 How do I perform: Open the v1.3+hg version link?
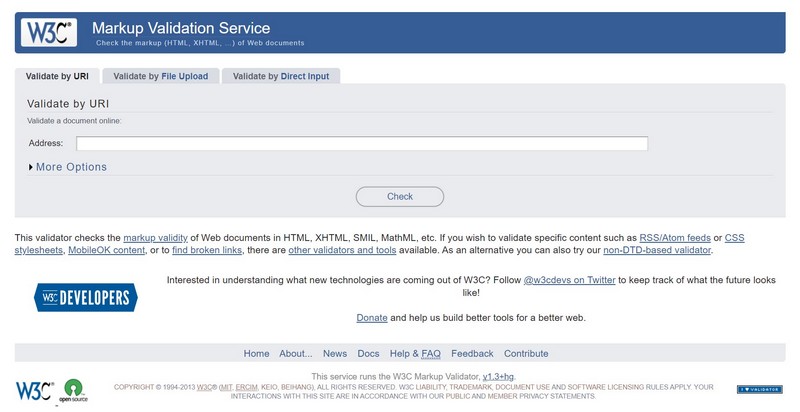point(498,377)
